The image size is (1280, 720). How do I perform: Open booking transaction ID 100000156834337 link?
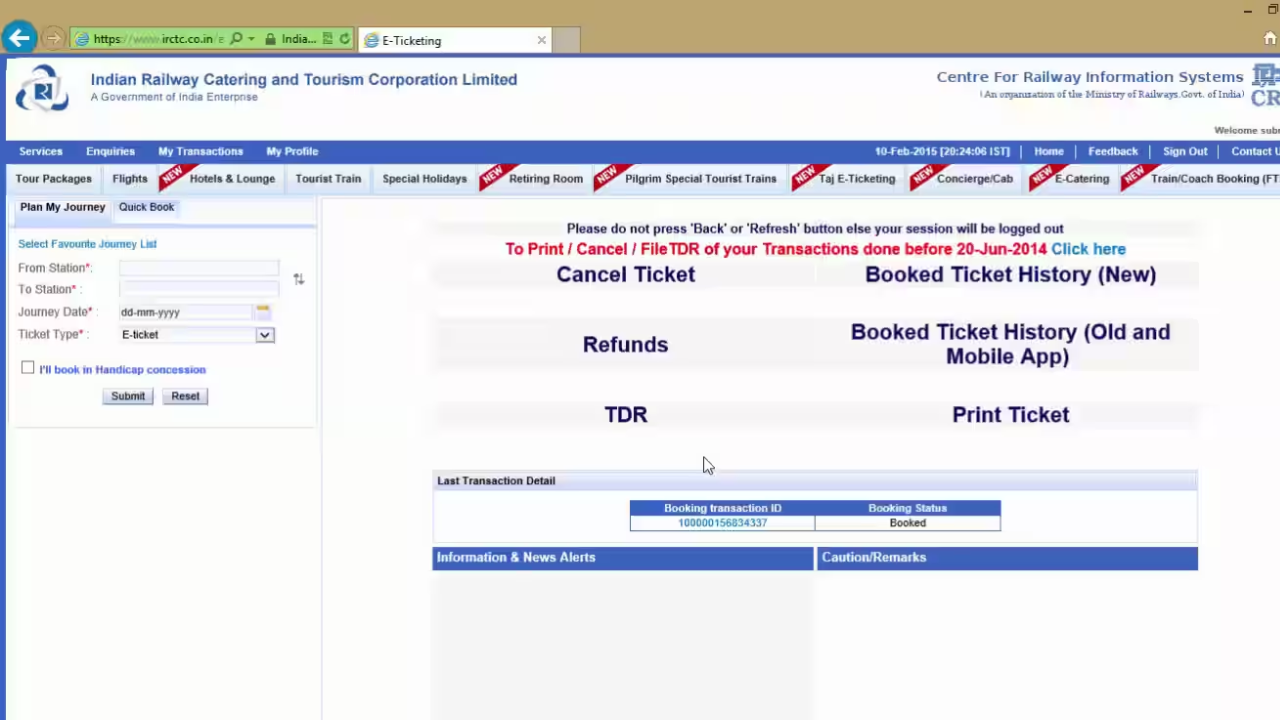tap(722, 523)
